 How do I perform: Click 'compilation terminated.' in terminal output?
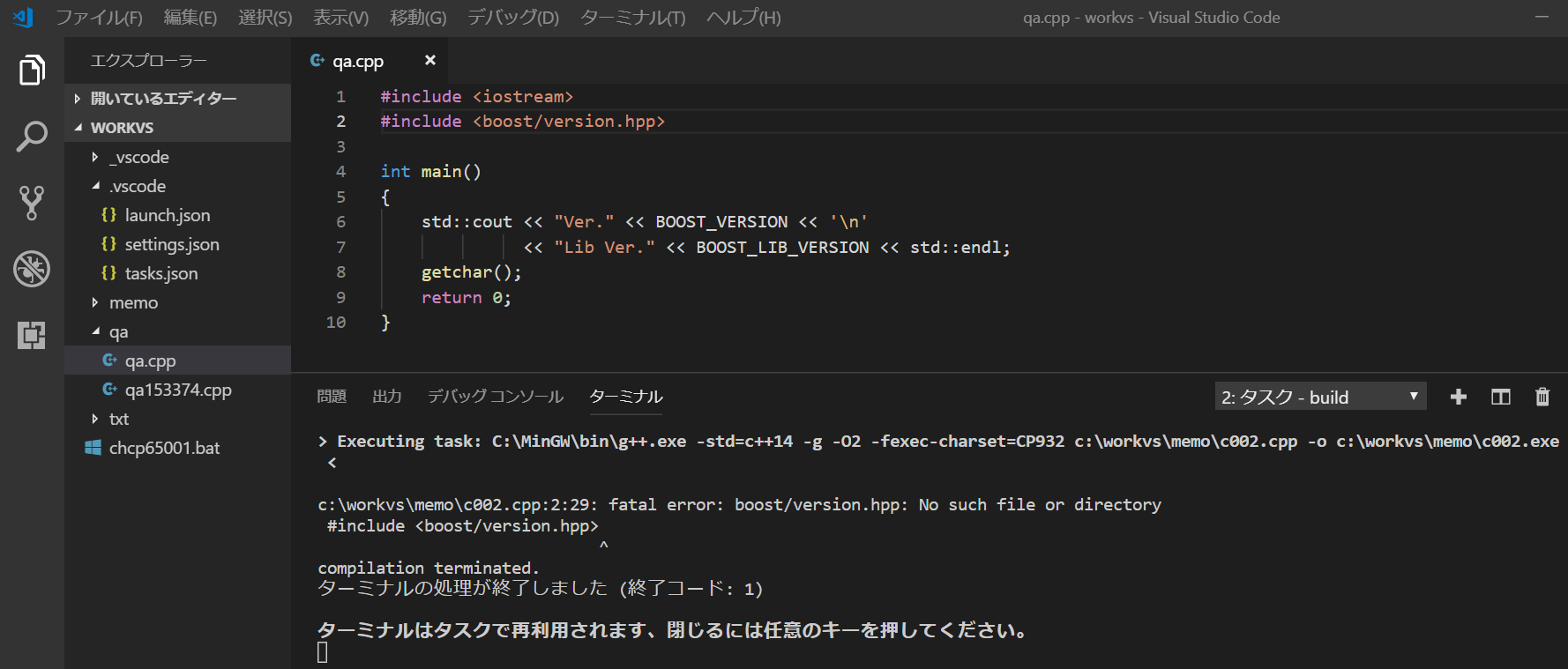pos(429,569)
